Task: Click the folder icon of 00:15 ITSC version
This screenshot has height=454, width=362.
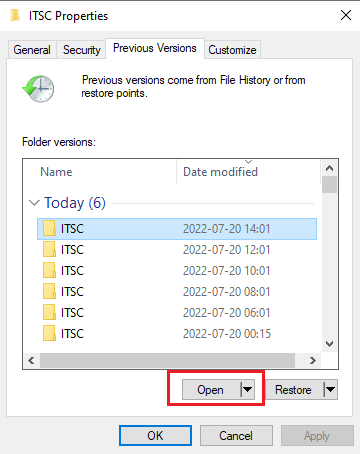Action: pos(49,334)
